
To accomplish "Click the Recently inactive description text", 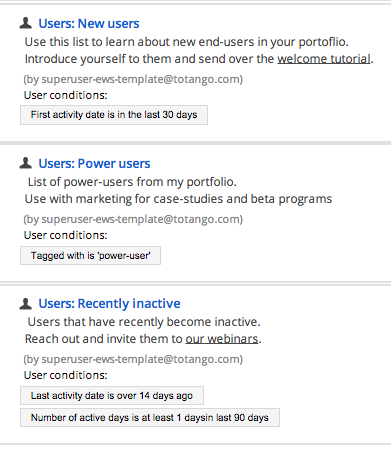I will [x=143, y=330].
